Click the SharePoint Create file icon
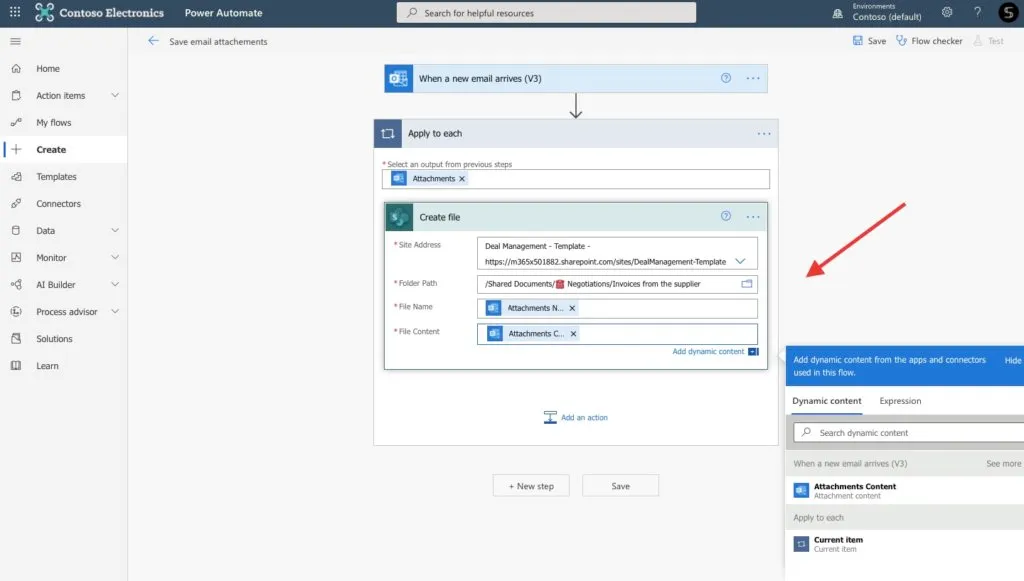Image resolution: width=1024 pixels, height=581 pixels. tap(399, 217)
